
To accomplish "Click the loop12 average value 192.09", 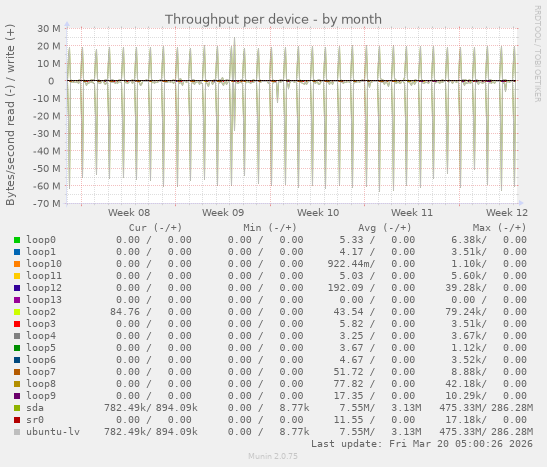I will point(345,288).
